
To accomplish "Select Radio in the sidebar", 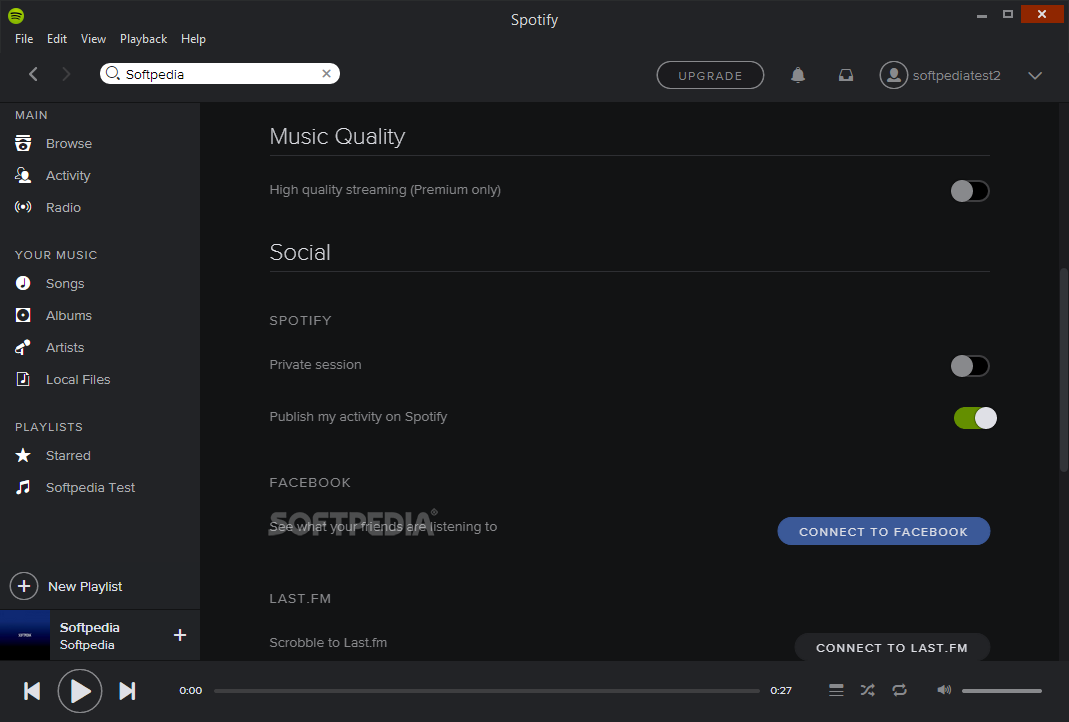I will click(63, 207).
